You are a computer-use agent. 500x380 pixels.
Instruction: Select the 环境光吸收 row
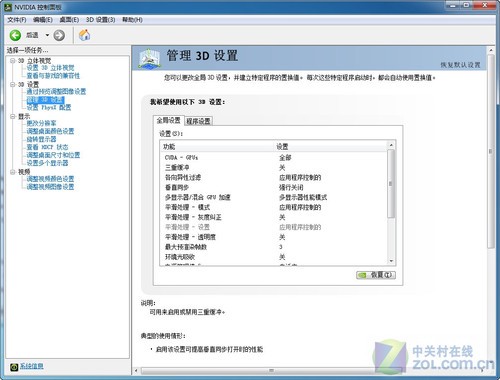(274, 257)
